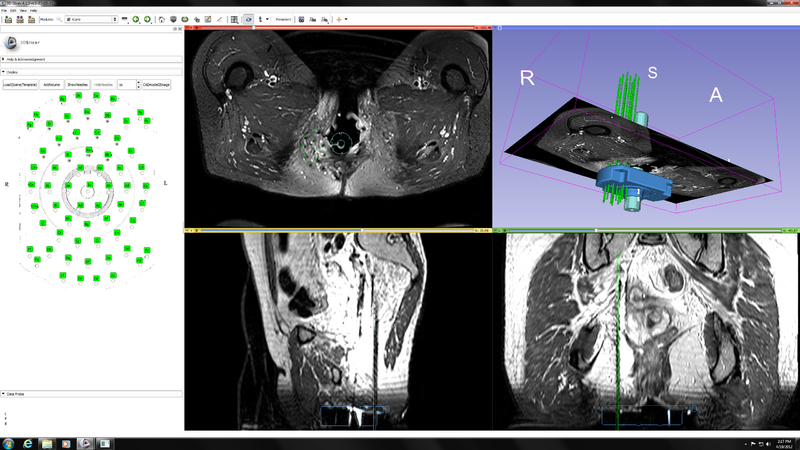Image resolution: width=800 pixels, height=450 pixels.
Task: Click the Load Scene Template button
Action: coord(21,85)
